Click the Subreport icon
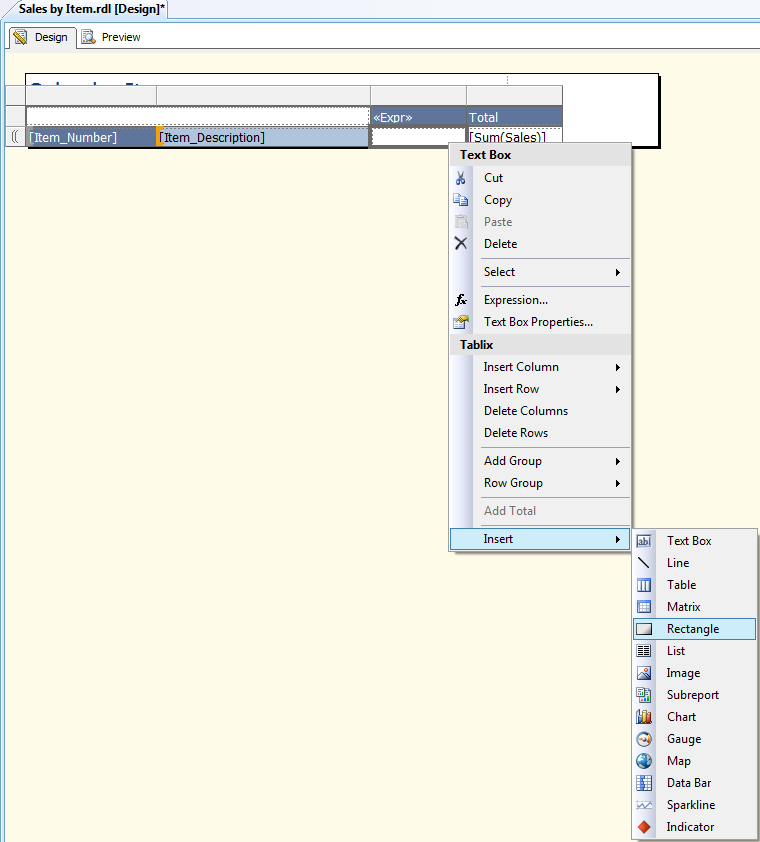 (645, 695)
